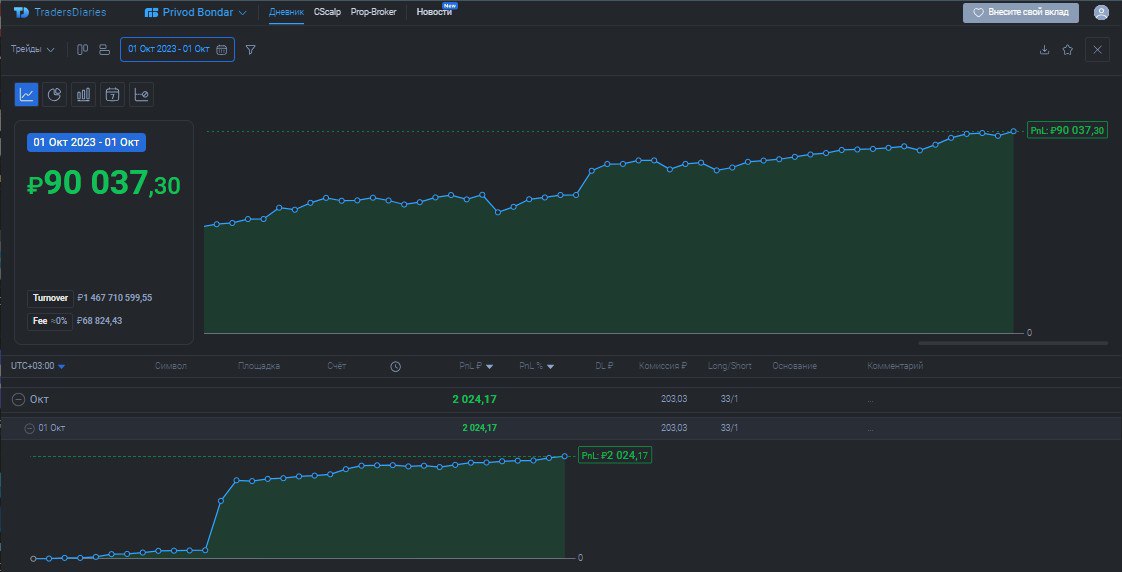Open the UTC+03:00 timezone dropdown
The height and width of the screenshot is (572, 1122).
click(38, 367)
